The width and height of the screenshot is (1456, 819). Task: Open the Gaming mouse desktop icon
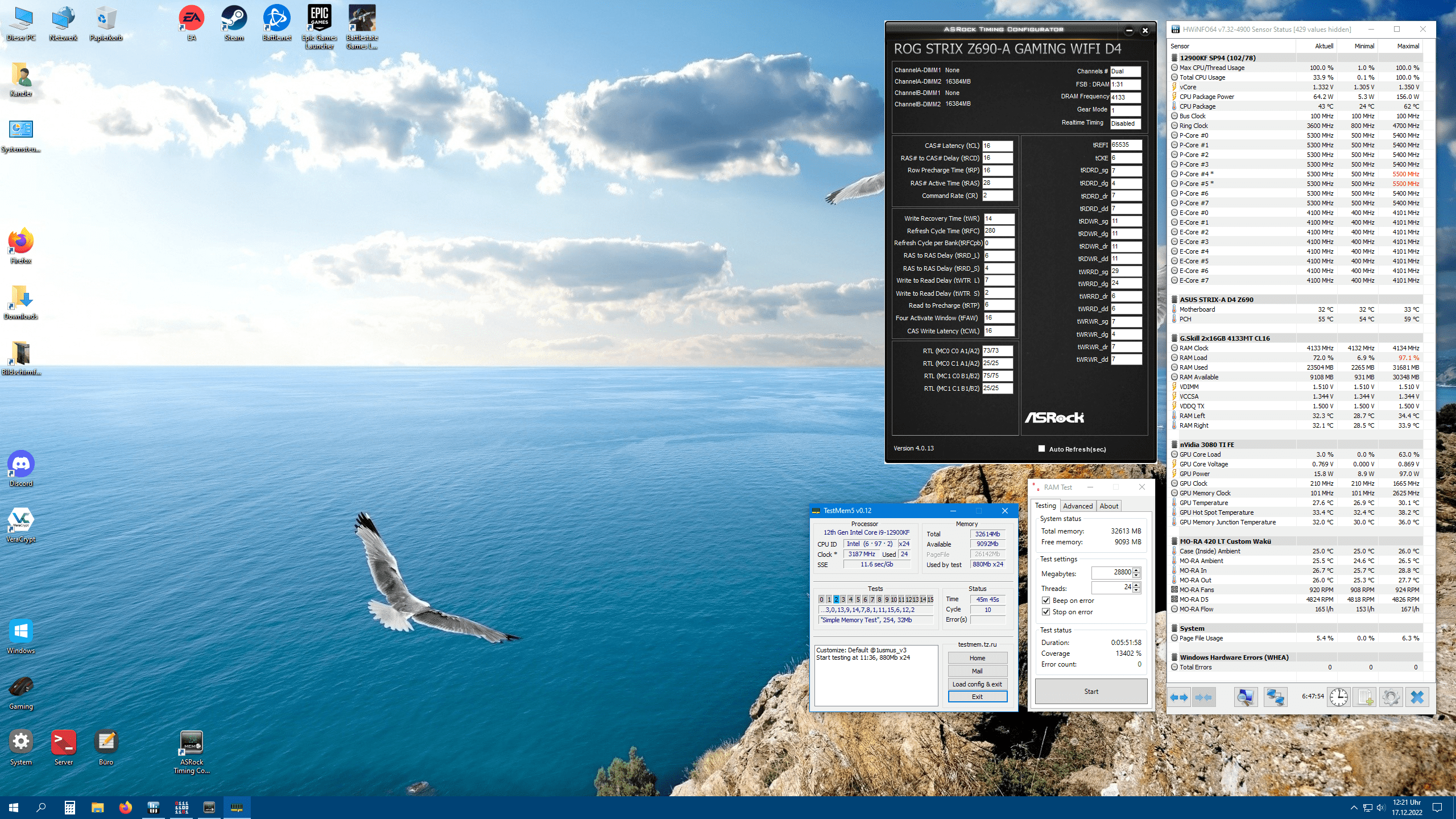pyautogui.click(x=21, y=692)
